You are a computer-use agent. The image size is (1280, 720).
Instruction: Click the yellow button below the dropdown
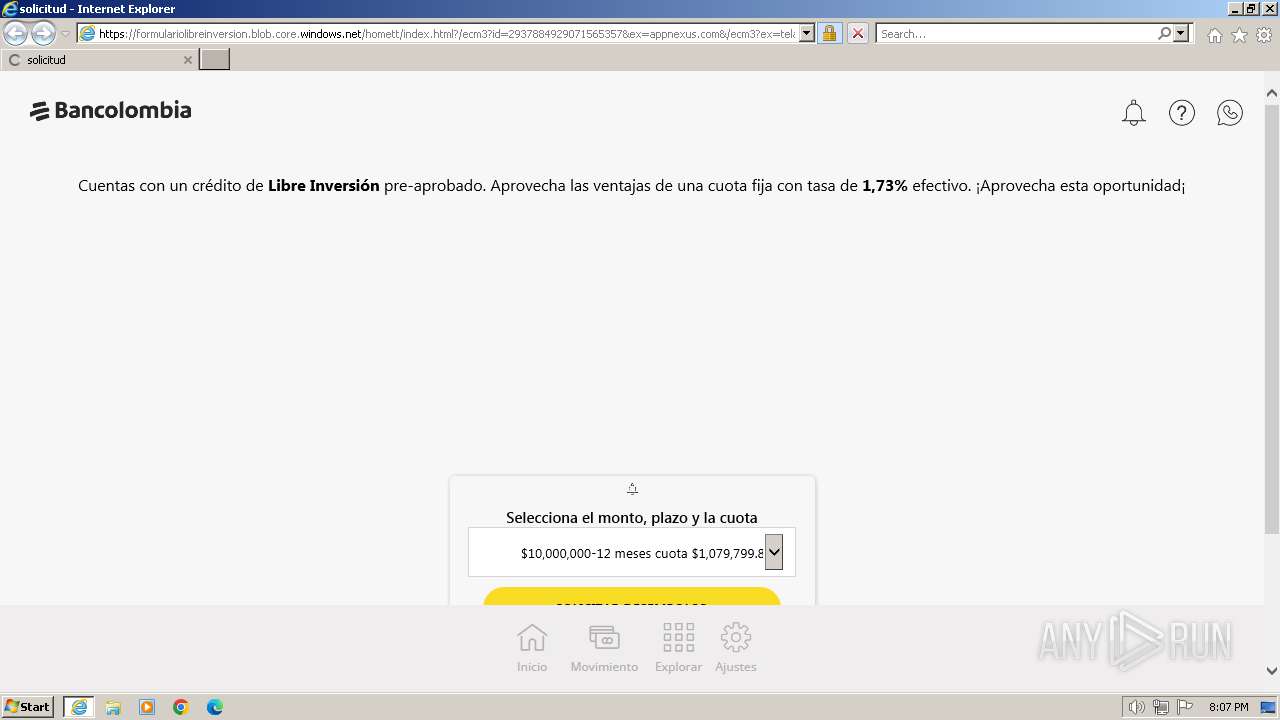(632, 597)
